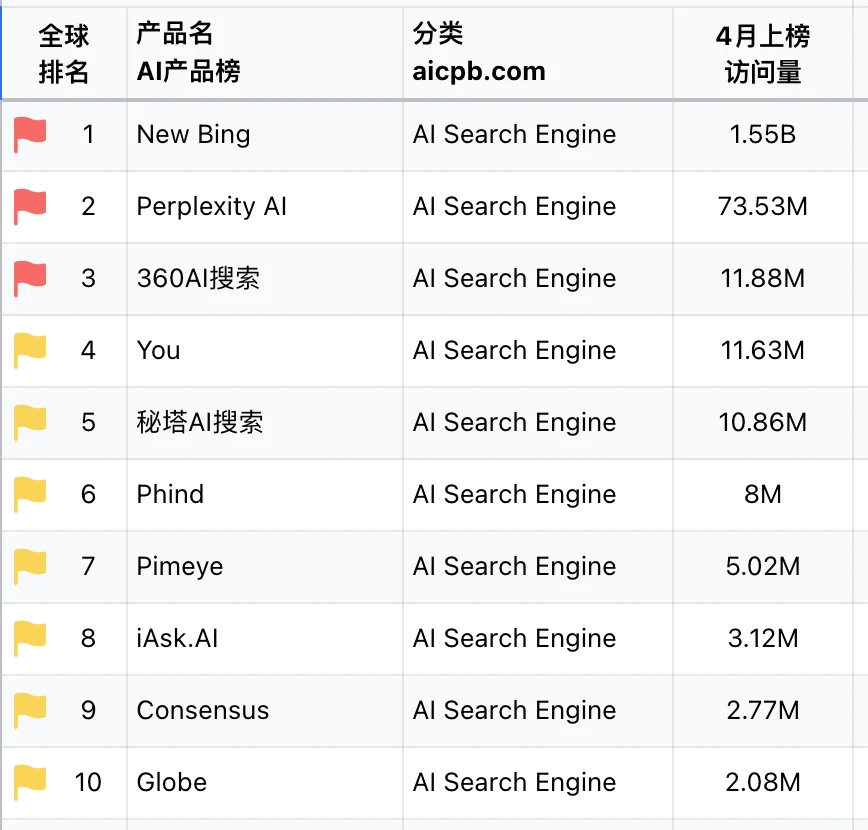The width and height of the screenshot is (868, 830).
Task: Select the 产品名 column header
Action: coord(188,54)
